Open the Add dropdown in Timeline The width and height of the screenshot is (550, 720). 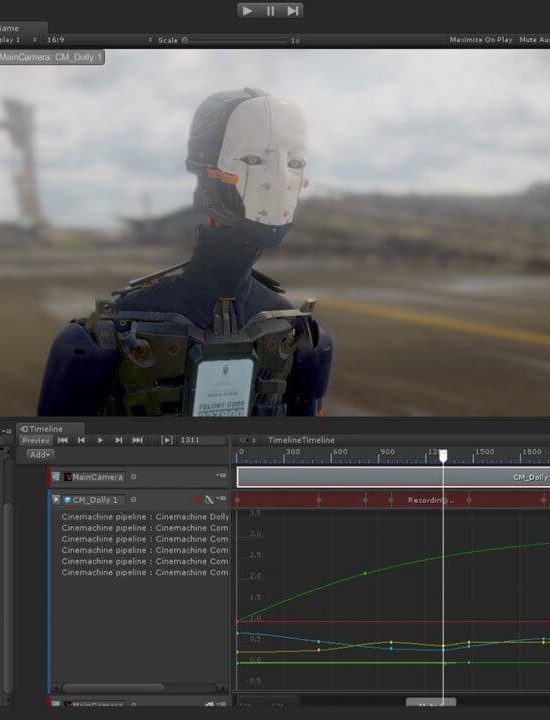point(40,454)
